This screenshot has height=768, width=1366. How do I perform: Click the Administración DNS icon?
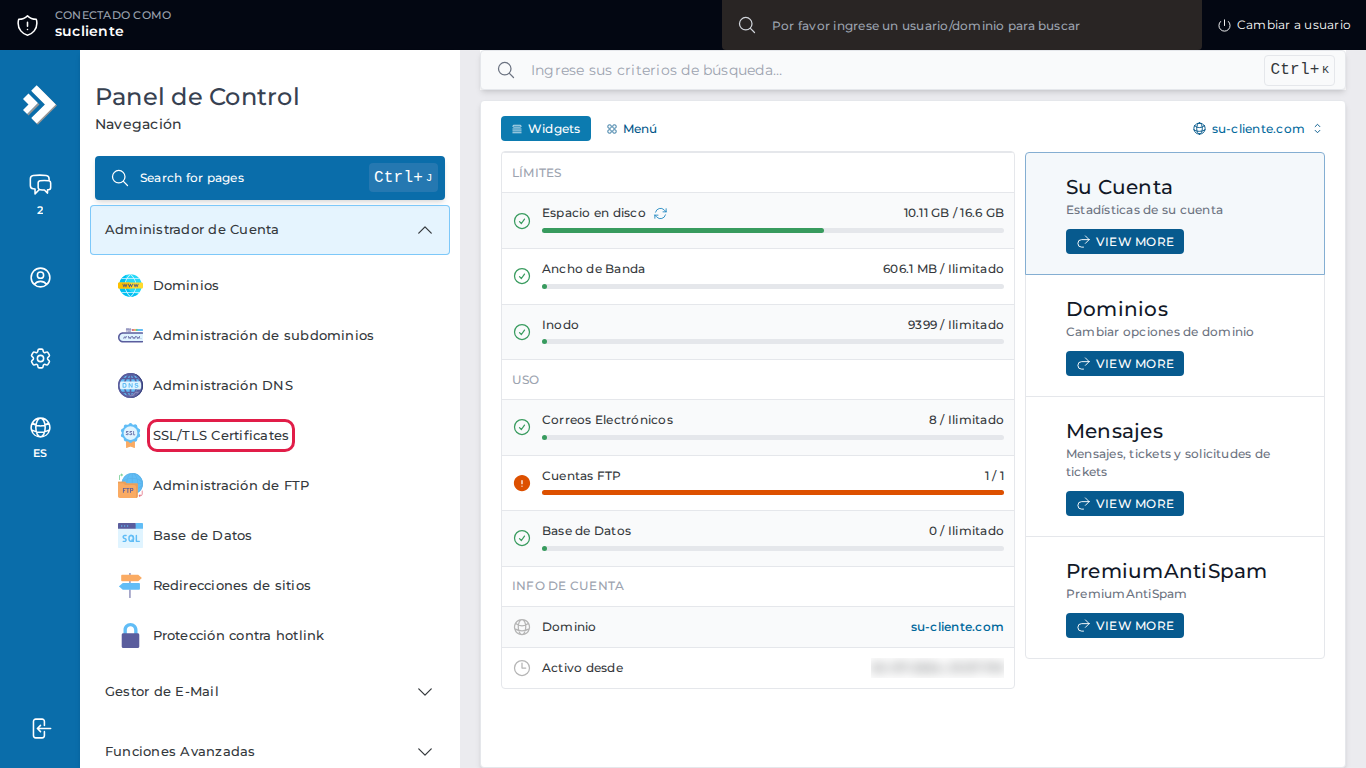[130, 386]
